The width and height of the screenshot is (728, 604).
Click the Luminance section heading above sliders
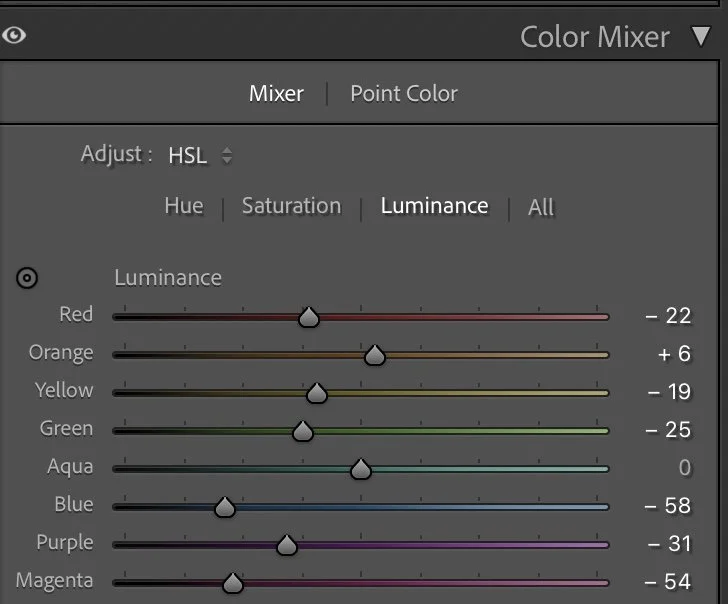point(168,278)
